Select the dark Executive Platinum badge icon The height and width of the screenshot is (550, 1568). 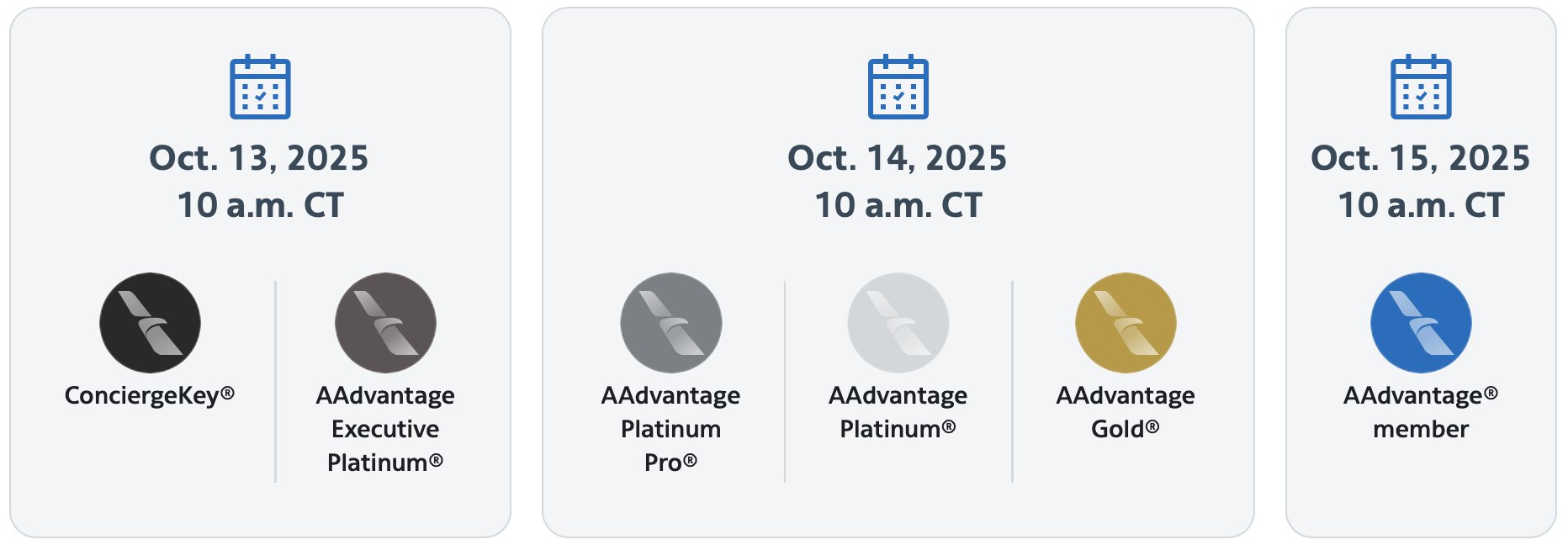[x=385, y=323]
